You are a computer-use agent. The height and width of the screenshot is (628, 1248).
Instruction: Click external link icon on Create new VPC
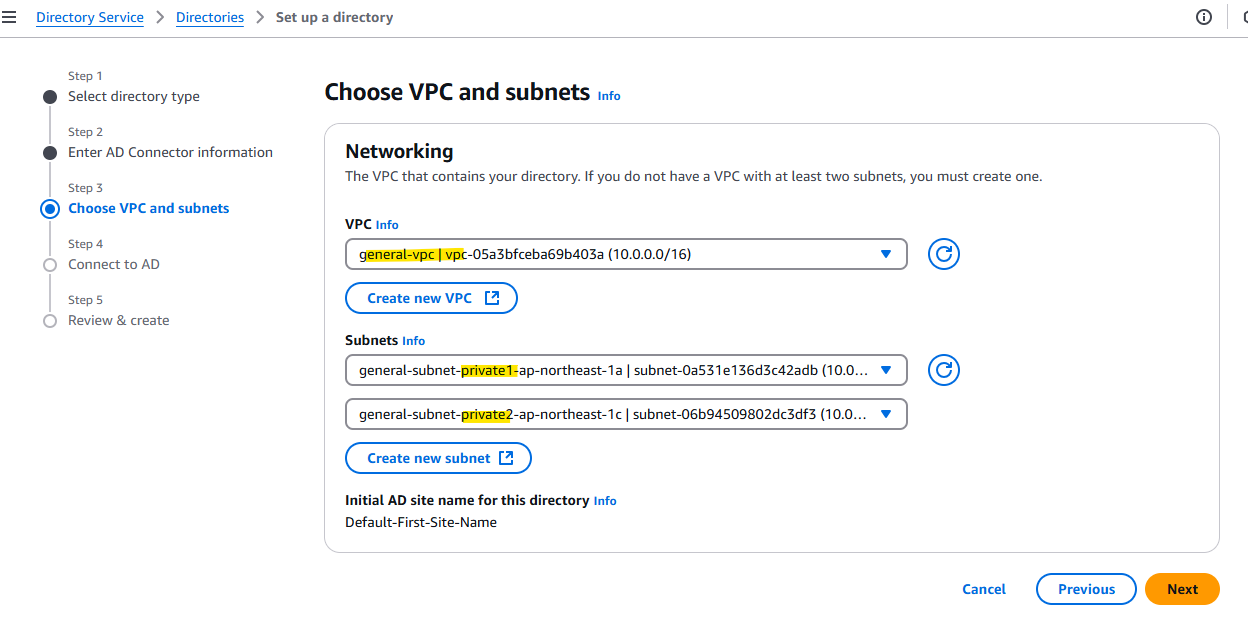click(x=492, y=298)
